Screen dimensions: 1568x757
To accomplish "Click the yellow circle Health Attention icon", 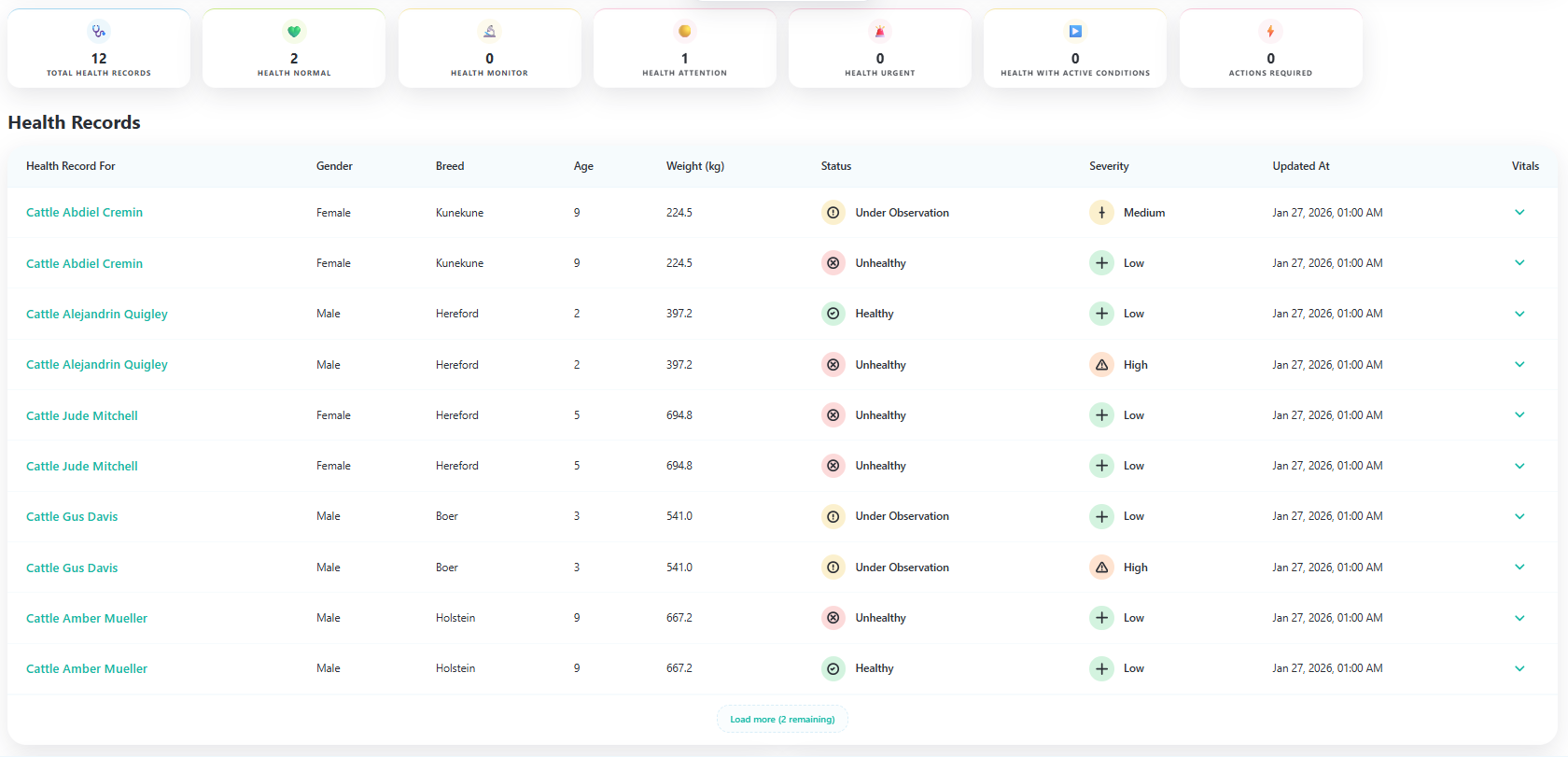I will [x=684, y=32].
